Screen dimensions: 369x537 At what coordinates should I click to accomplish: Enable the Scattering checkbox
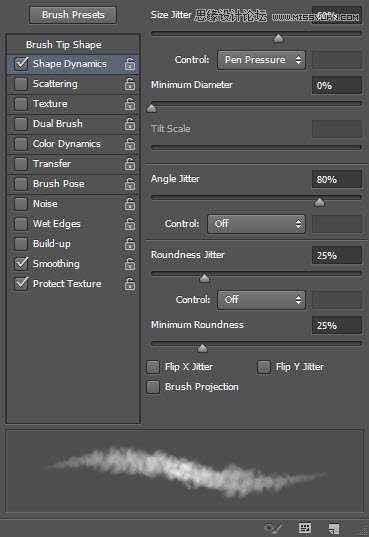(21, 84)
